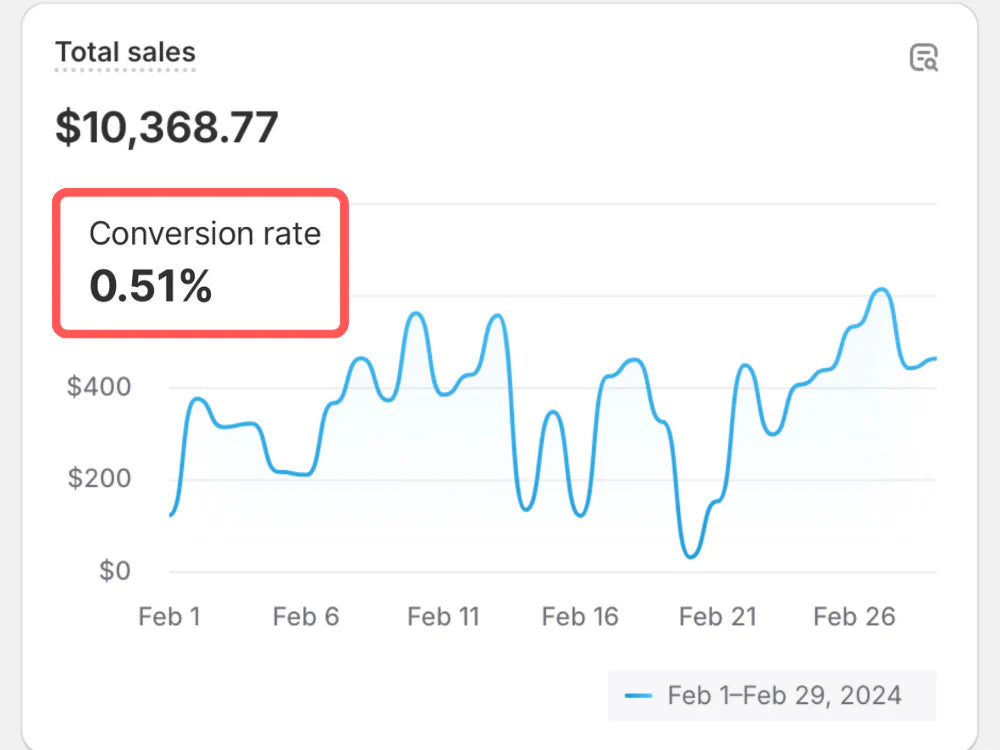
Task: Select the $10,368.77 sales amount
Action: point(166,127)
